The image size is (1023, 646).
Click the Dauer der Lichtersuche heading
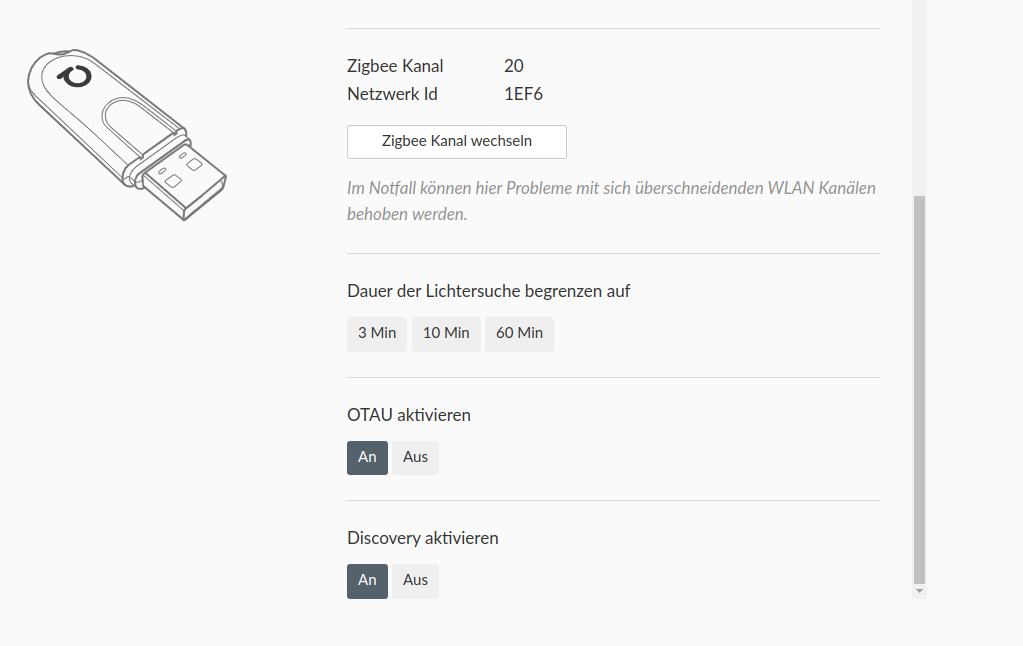coord(488,292)
